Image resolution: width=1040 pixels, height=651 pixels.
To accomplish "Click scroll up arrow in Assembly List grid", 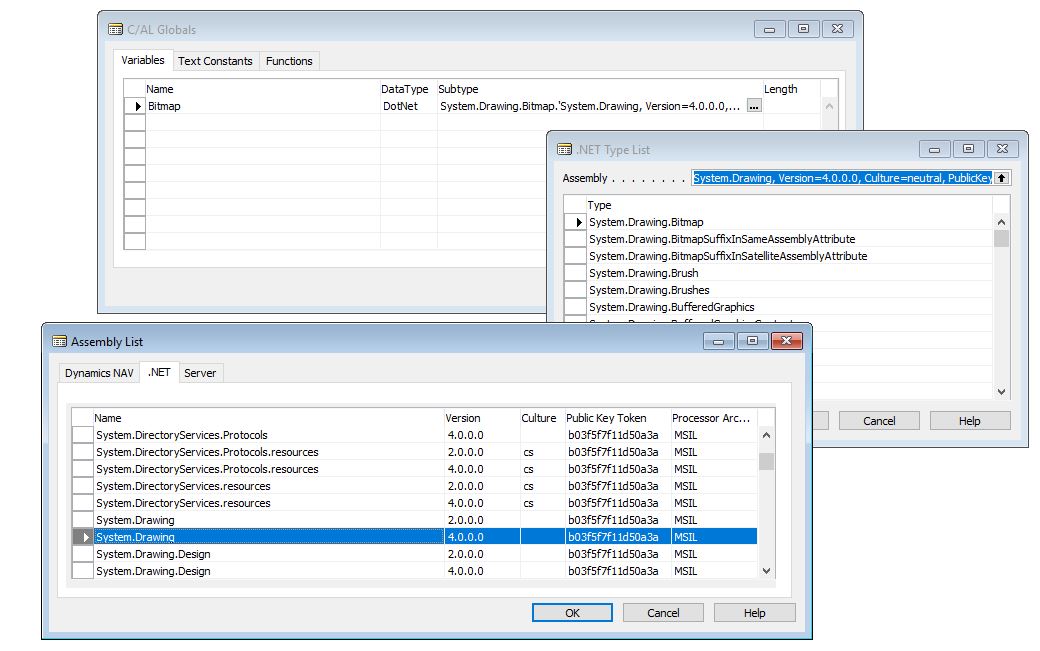I will [x=766, y=436].
